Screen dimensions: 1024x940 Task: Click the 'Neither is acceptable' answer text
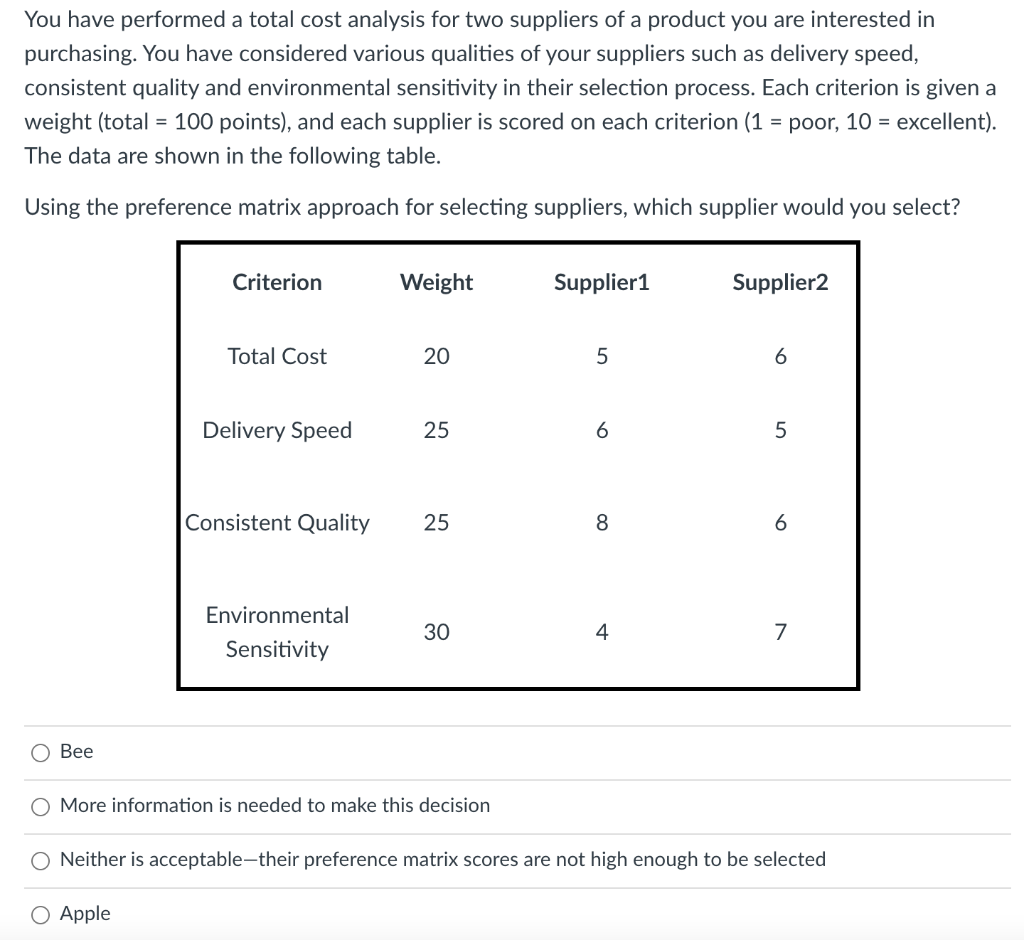click(440, 860)
